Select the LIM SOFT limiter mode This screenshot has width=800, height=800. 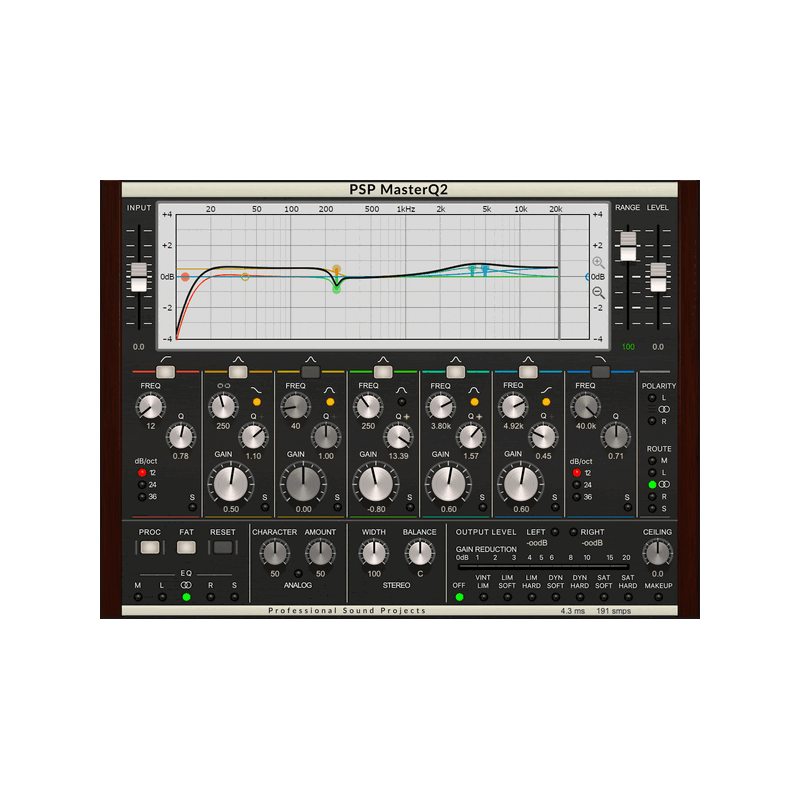(507, 597)
